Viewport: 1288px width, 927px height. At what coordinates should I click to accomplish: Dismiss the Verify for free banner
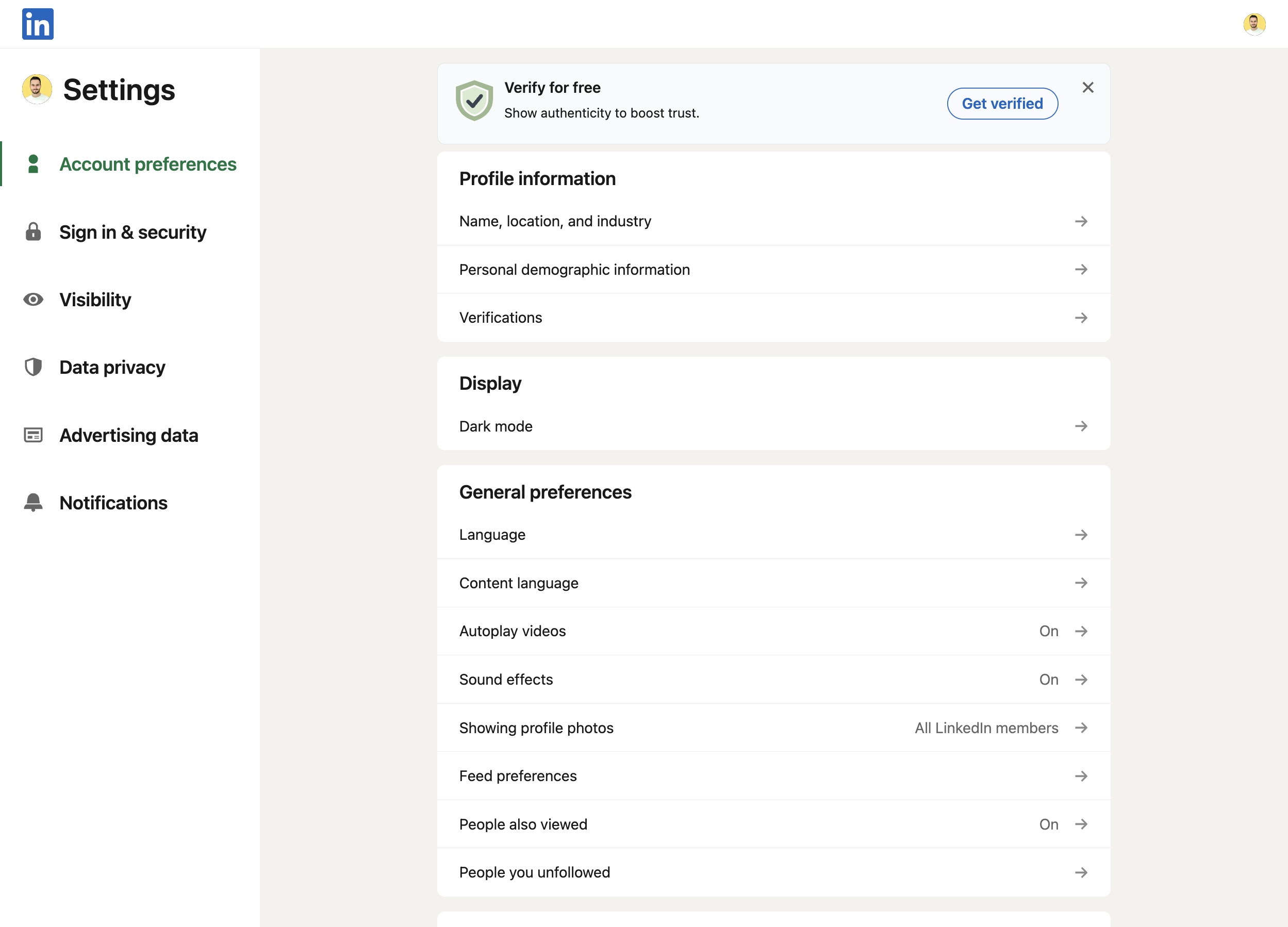click(x=1087, y=88)
